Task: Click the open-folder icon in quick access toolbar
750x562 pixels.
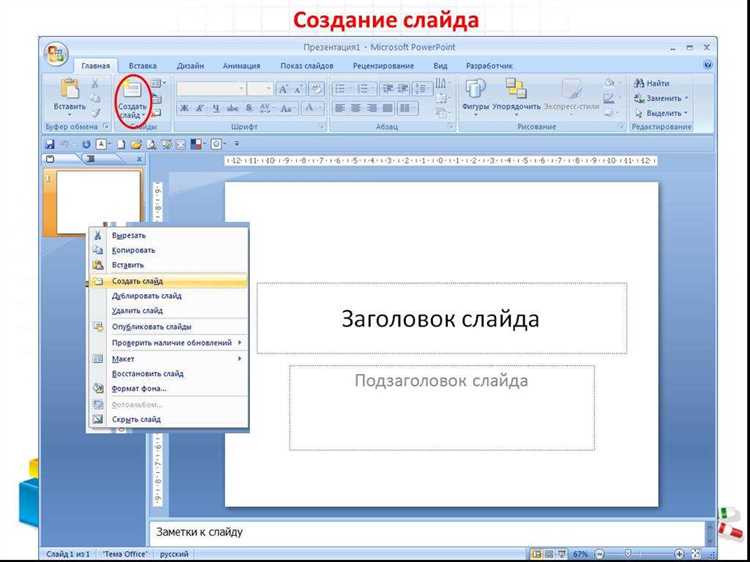Action: tap(137, 144)
